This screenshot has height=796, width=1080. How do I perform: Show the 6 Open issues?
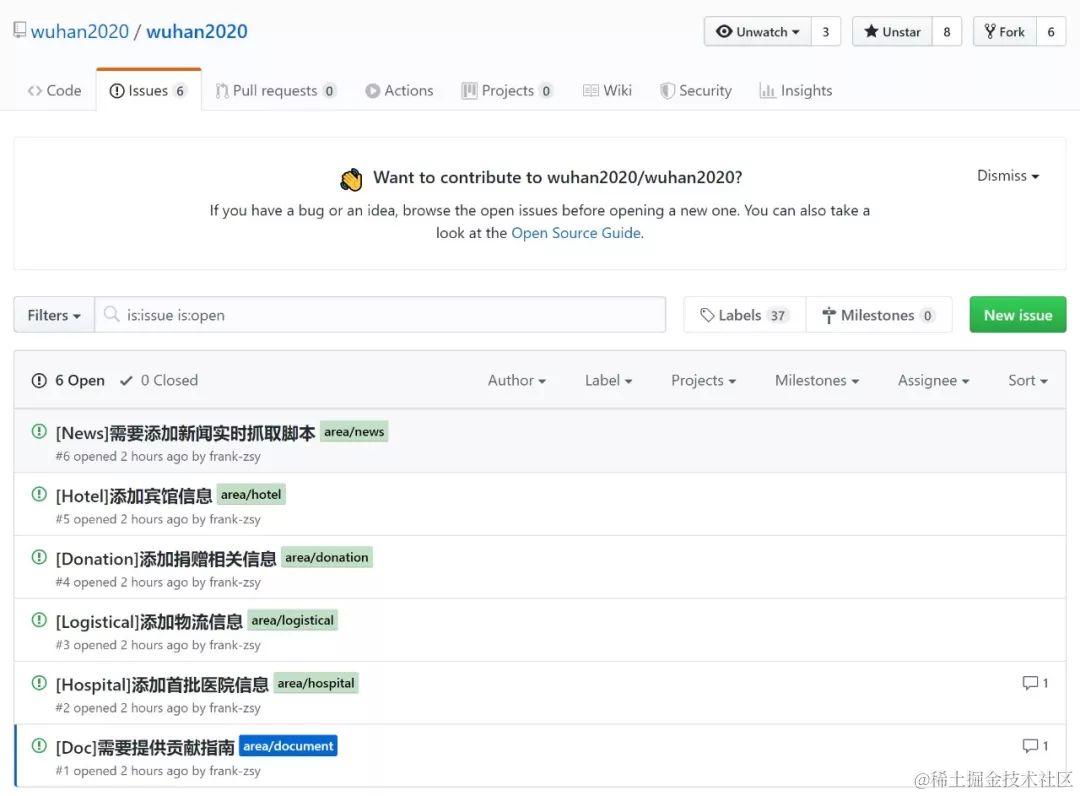pos(68,380)
